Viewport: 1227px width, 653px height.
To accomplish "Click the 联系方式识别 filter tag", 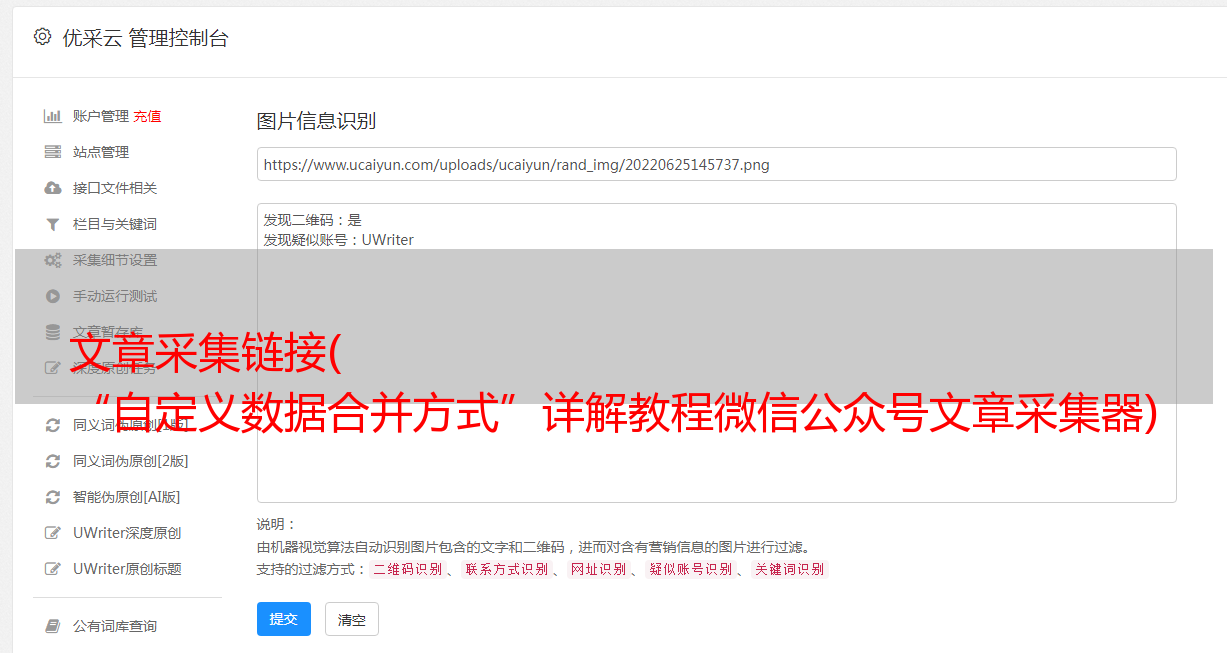I will coord(506,569).
